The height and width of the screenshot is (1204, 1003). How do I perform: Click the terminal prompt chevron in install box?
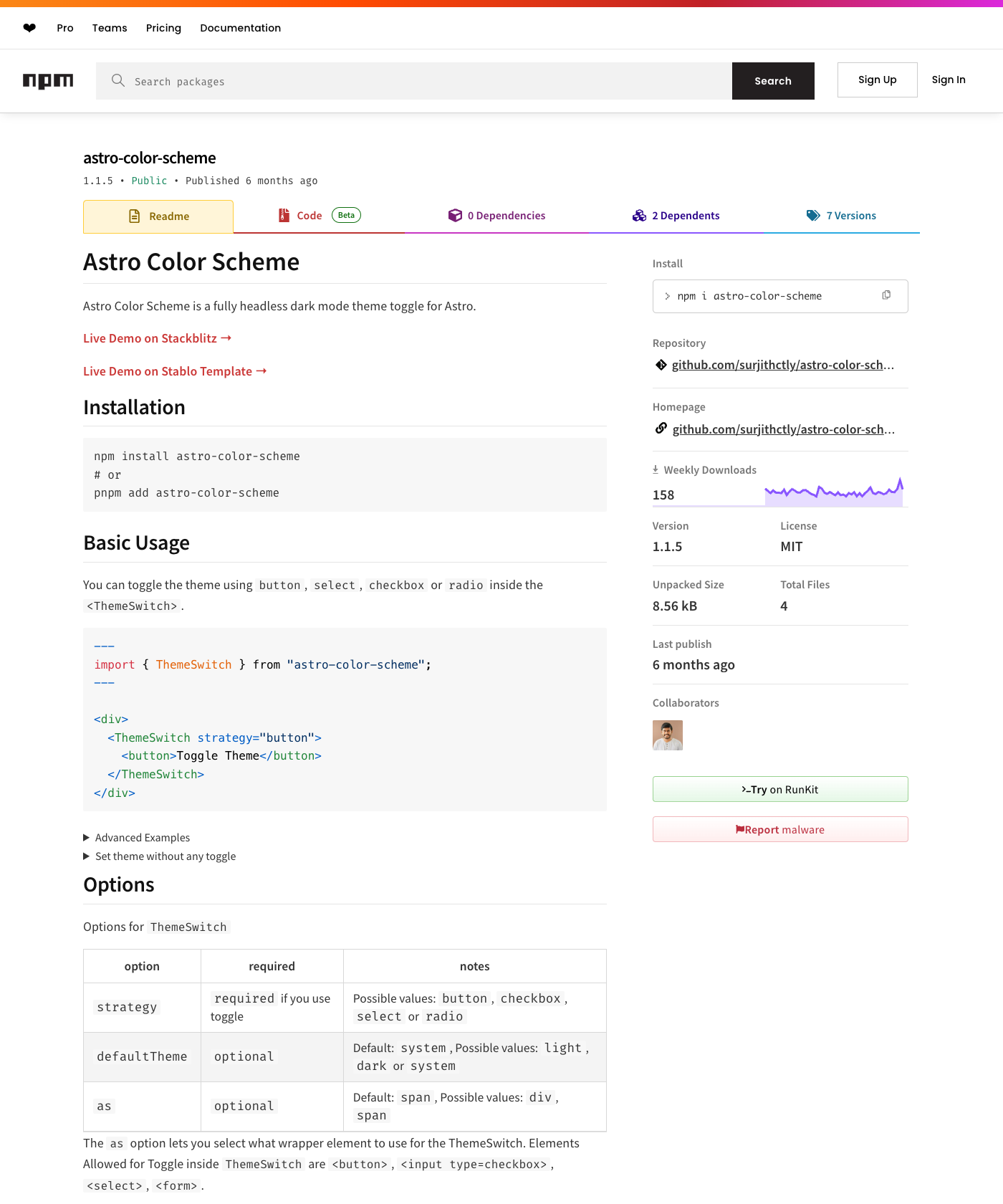click(667, 296)
